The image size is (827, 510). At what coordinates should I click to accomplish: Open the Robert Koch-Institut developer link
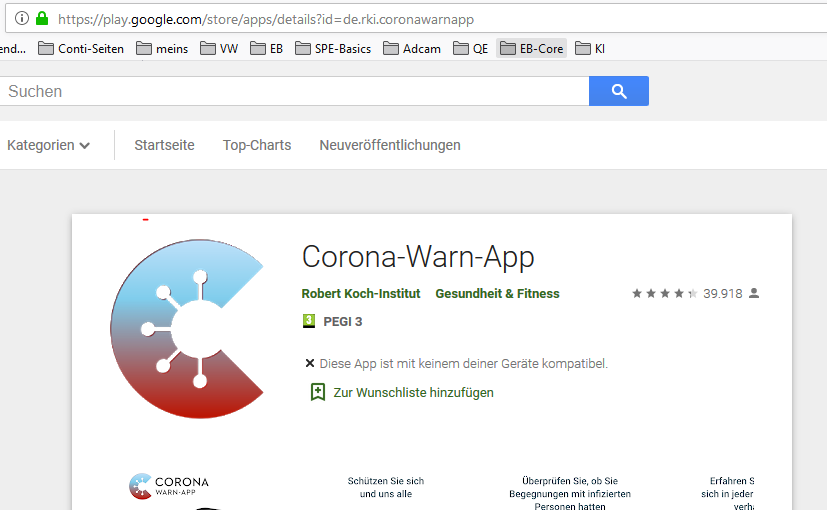[361, 293]
